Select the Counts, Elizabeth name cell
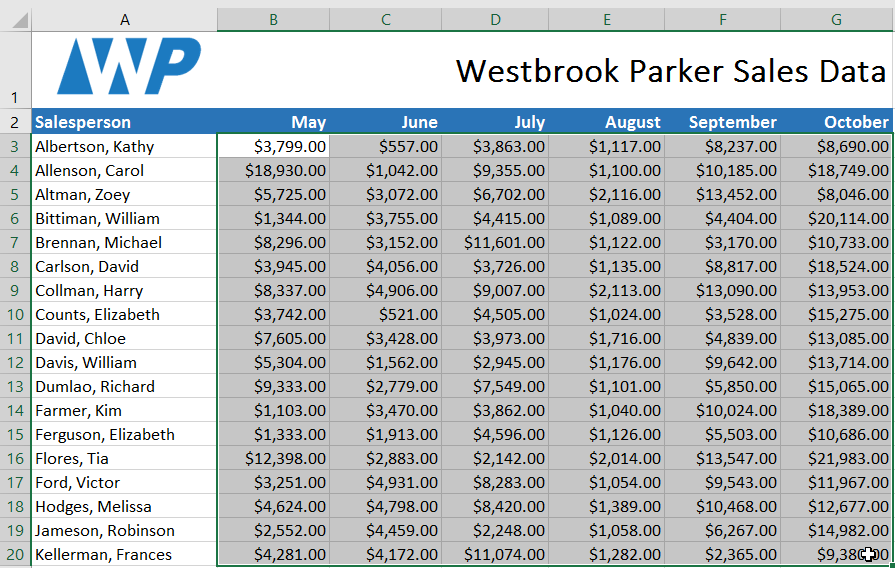 click(x=124, y=315)
